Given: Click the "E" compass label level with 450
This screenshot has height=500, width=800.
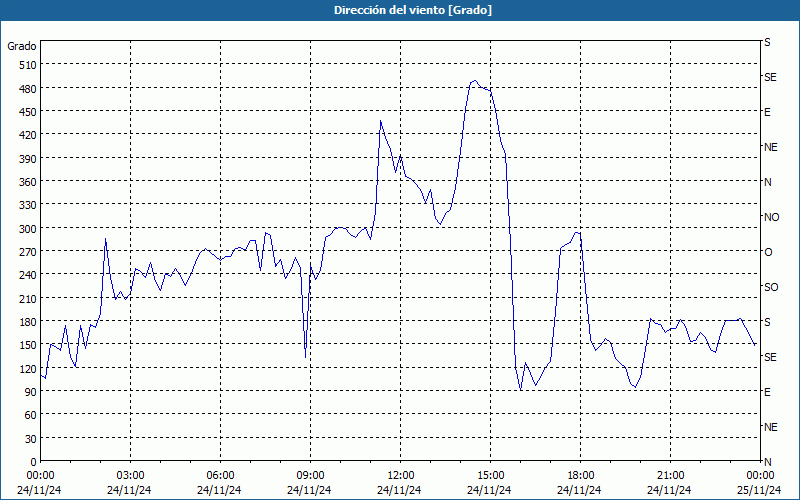Looking at the screenshot, I should tap(767, 112).
